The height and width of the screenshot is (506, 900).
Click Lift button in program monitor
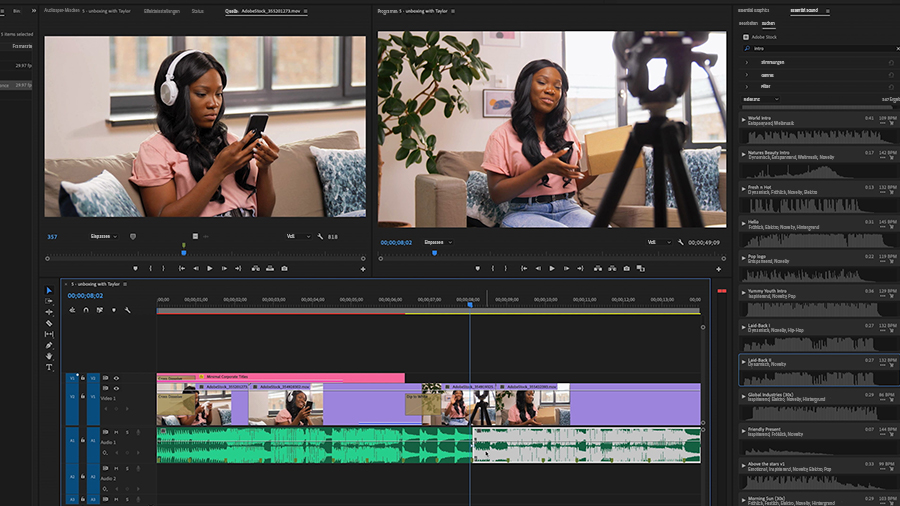click(598, 268)
